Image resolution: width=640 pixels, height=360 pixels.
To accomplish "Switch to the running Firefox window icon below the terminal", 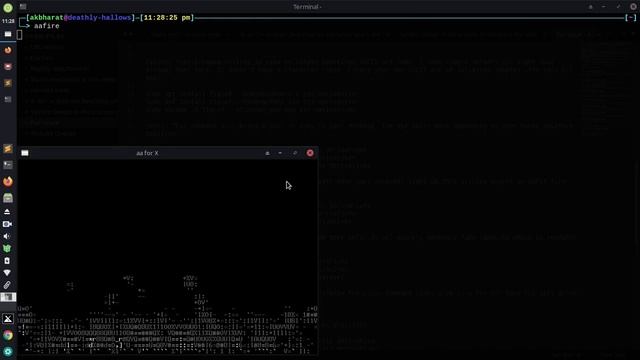I will 8,51.
